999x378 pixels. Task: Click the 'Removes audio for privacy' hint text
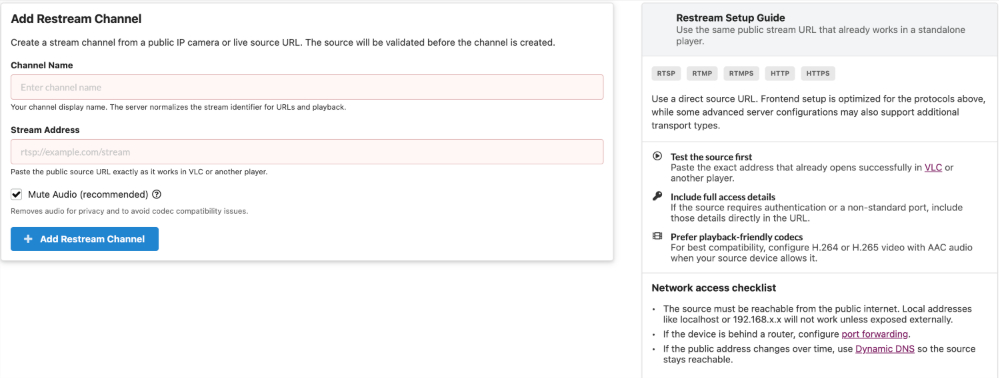pyautogui.click(x=129, y=211)
